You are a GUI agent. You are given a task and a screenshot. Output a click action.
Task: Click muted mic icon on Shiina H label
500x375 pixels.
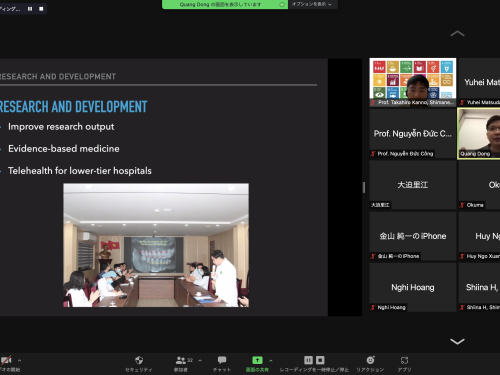point(462,307)
